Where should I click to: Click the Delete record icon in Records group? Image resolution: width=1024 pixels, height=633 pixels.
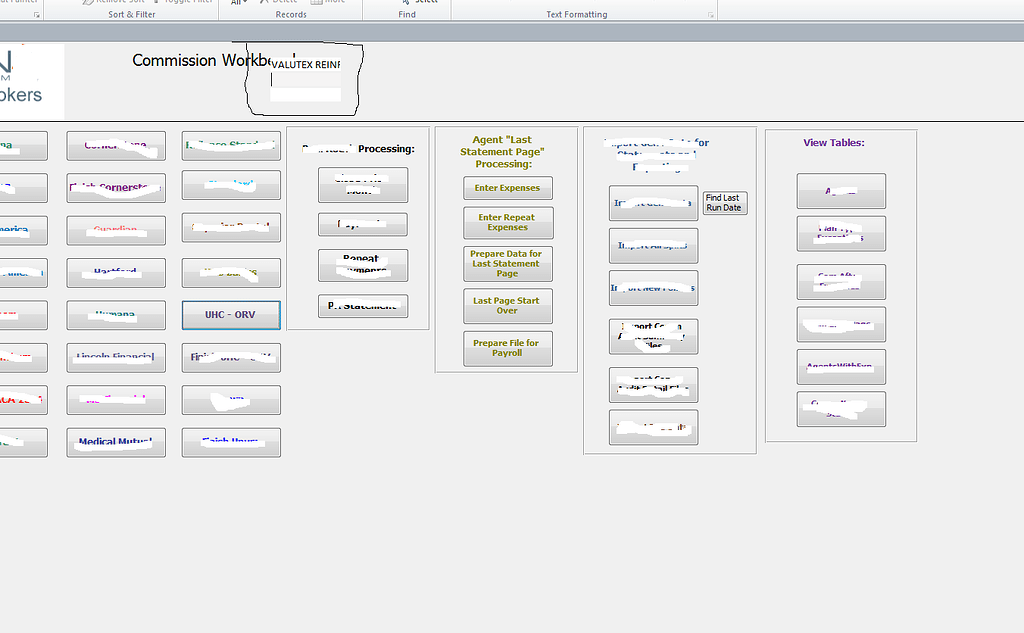265,2
